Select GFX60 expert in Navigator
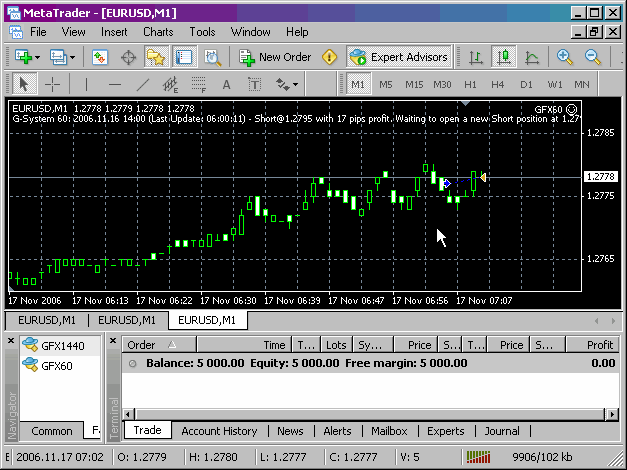Screen dimensions: 627x470 pyautogui.click(x=48, y=366)
